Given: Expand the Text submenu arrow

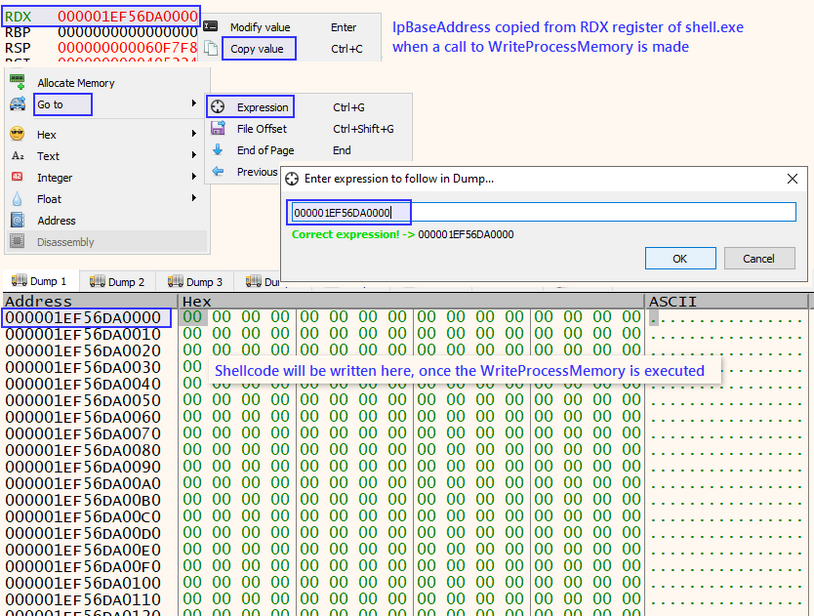Looking at the screenshot, I should [x=193, y=155].
